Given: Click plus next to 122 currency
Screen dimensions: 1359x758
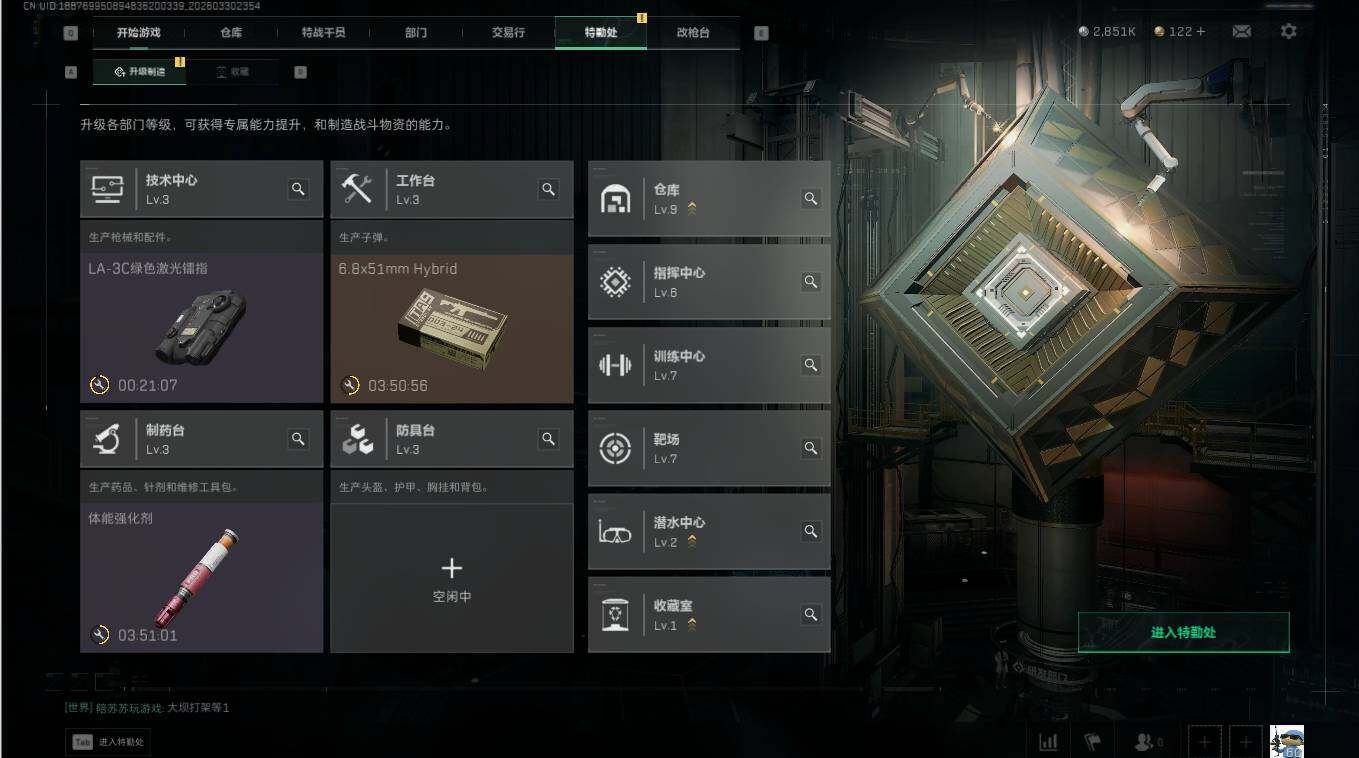Looking at the screenshot, I should 1201,31.
